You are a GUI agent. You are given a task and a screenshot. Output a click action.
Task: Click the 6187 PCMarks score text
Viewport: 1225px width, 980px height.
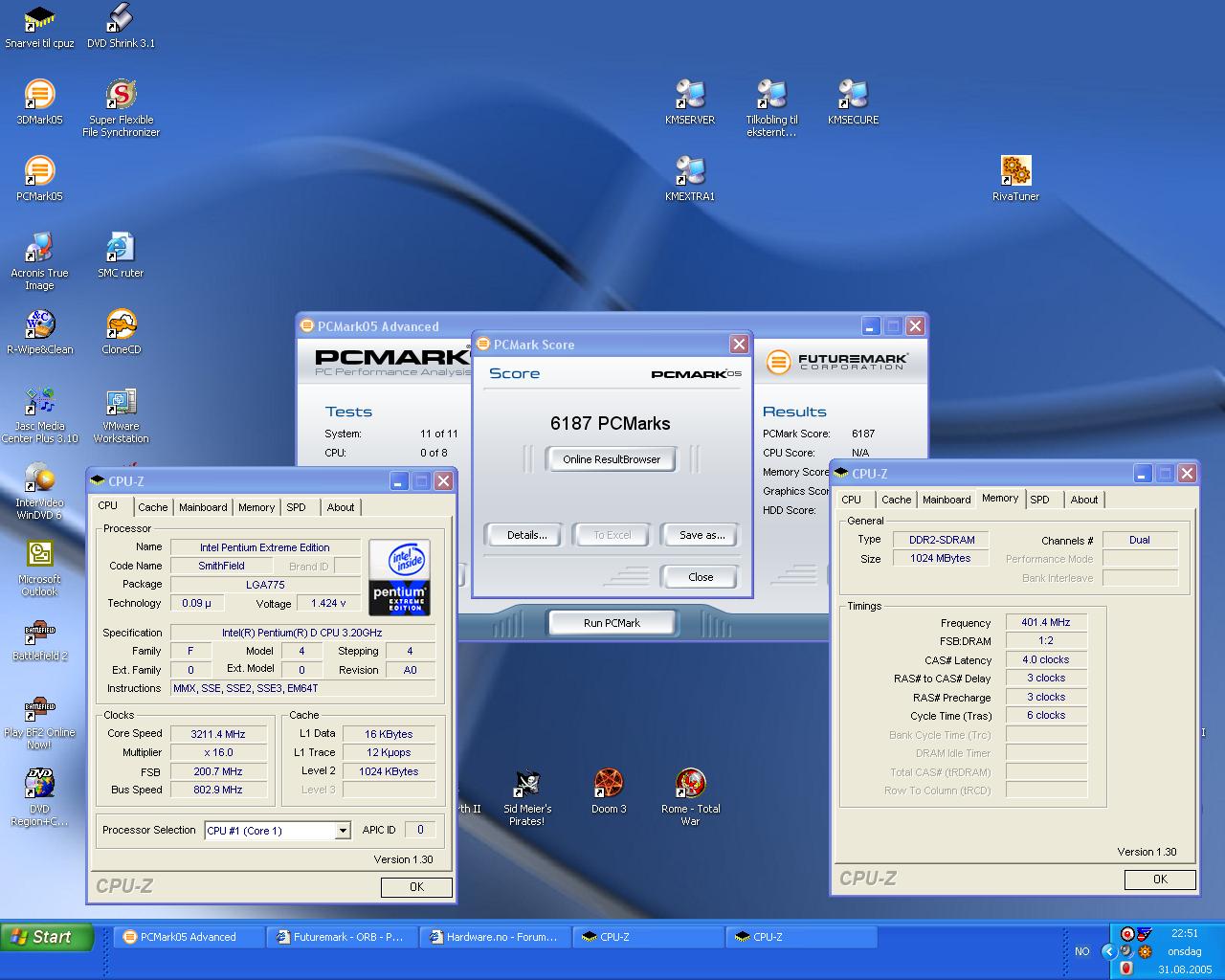click(x=611, y=424)
